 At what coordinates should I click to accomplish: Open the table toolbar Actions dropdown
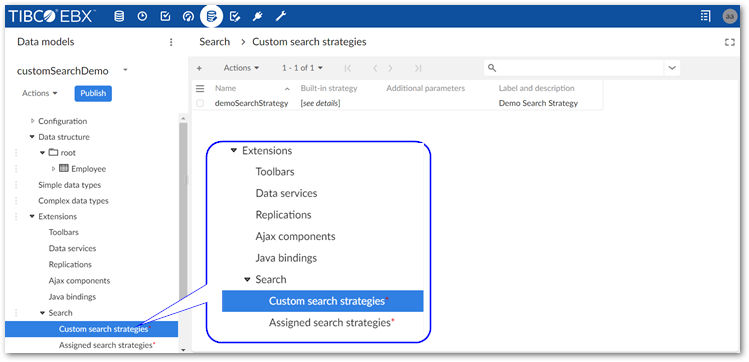tap(241, 68)
